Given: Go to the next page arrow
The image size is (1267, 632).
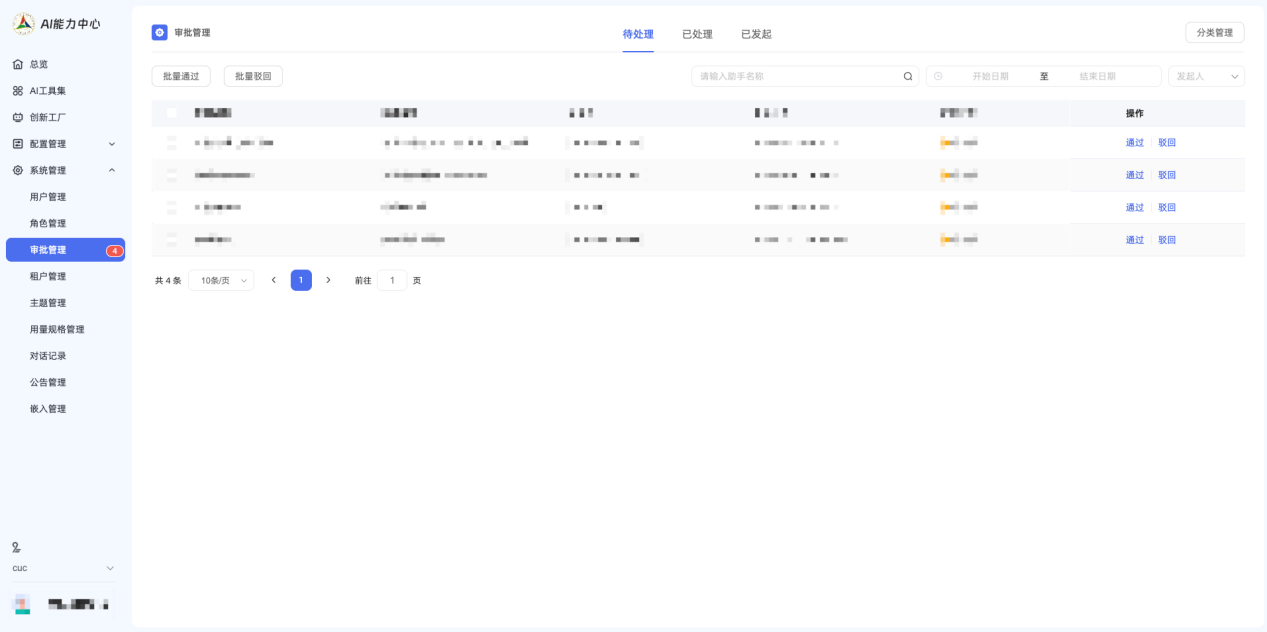Looking at the screenshot, I should (x=328, y=280).
